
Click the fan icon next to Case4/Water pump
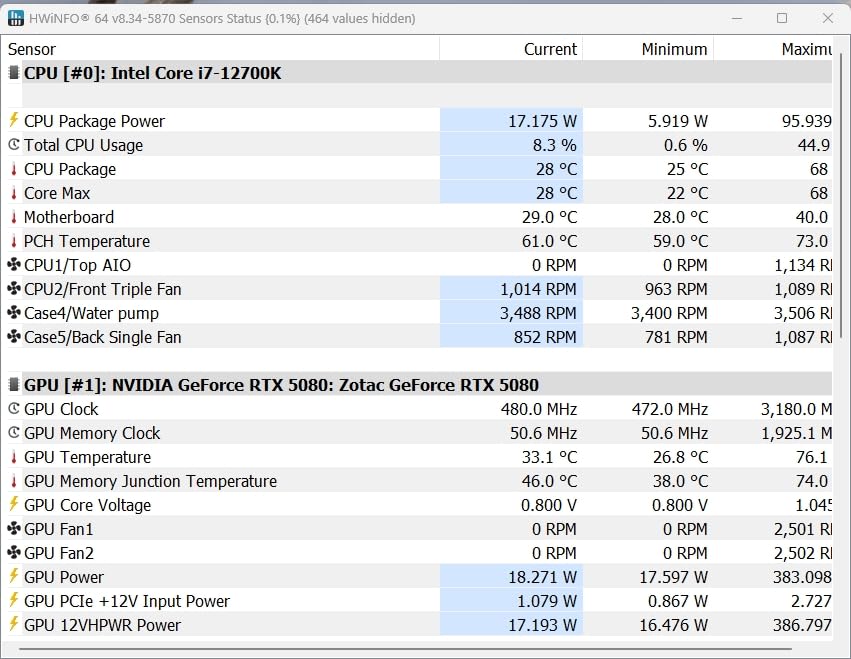click(14, 313)
